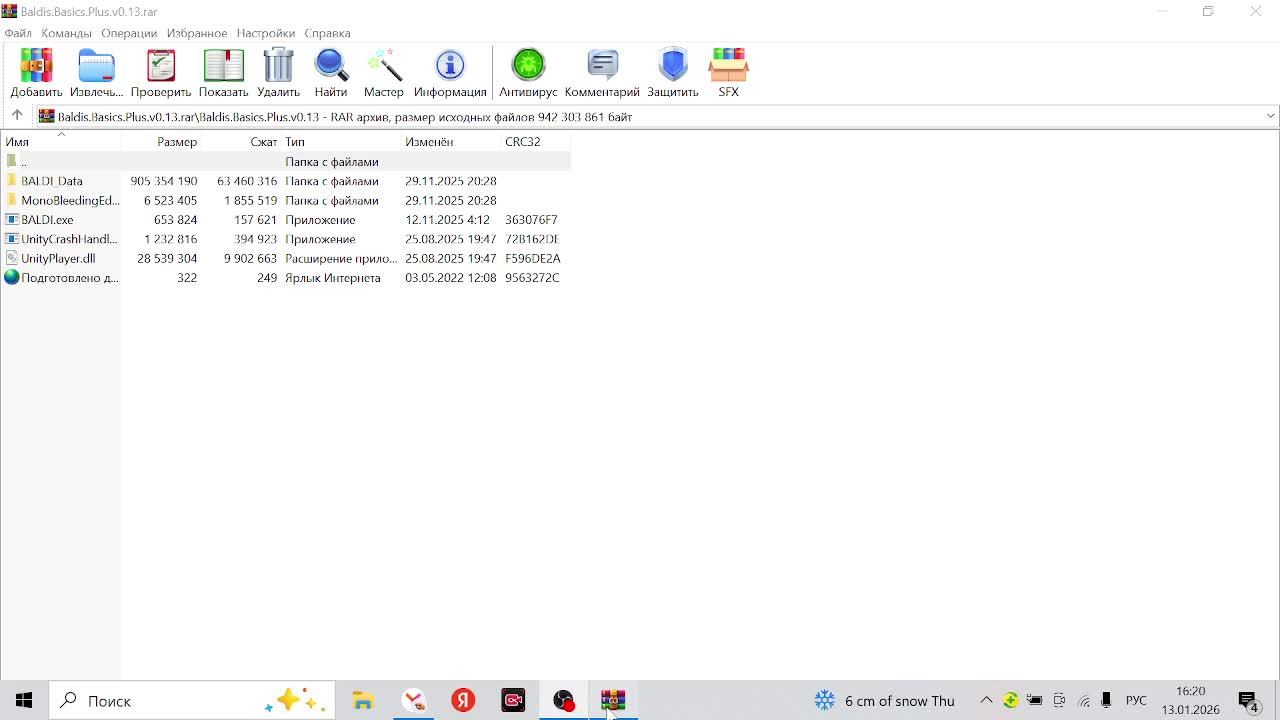Open the notification center icon
Image resolution: width=1280 pixels, height=720 pixels.
coord(1249,701)
